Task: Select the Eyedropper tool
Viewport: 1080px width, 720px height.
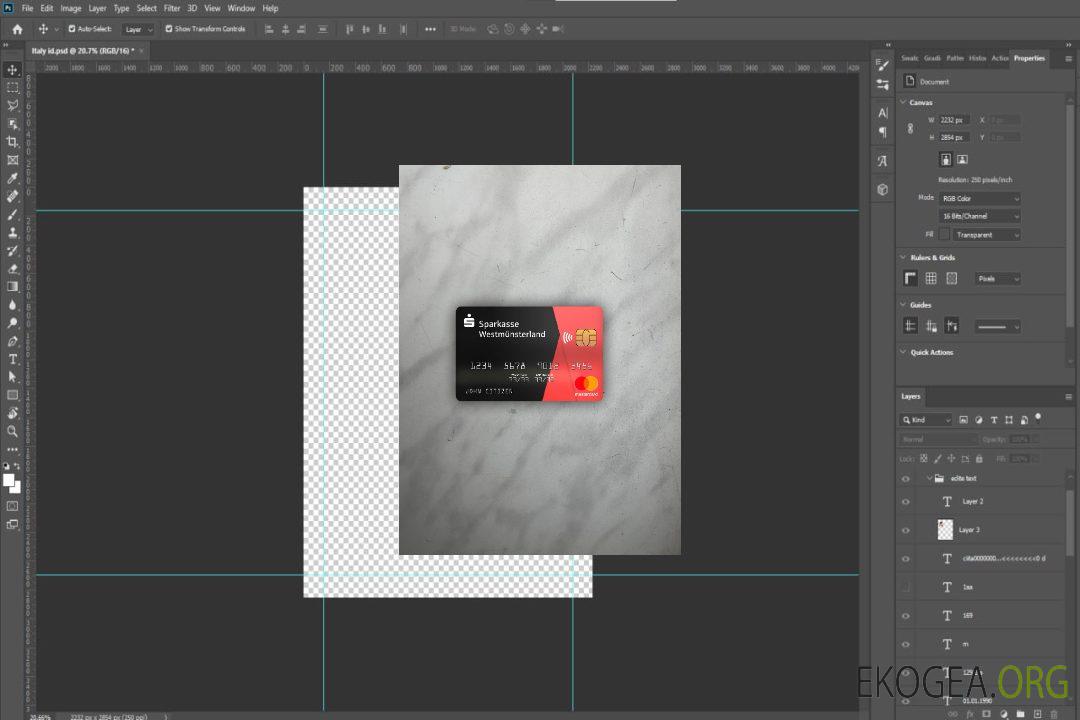Action: (x=12, y=178)
